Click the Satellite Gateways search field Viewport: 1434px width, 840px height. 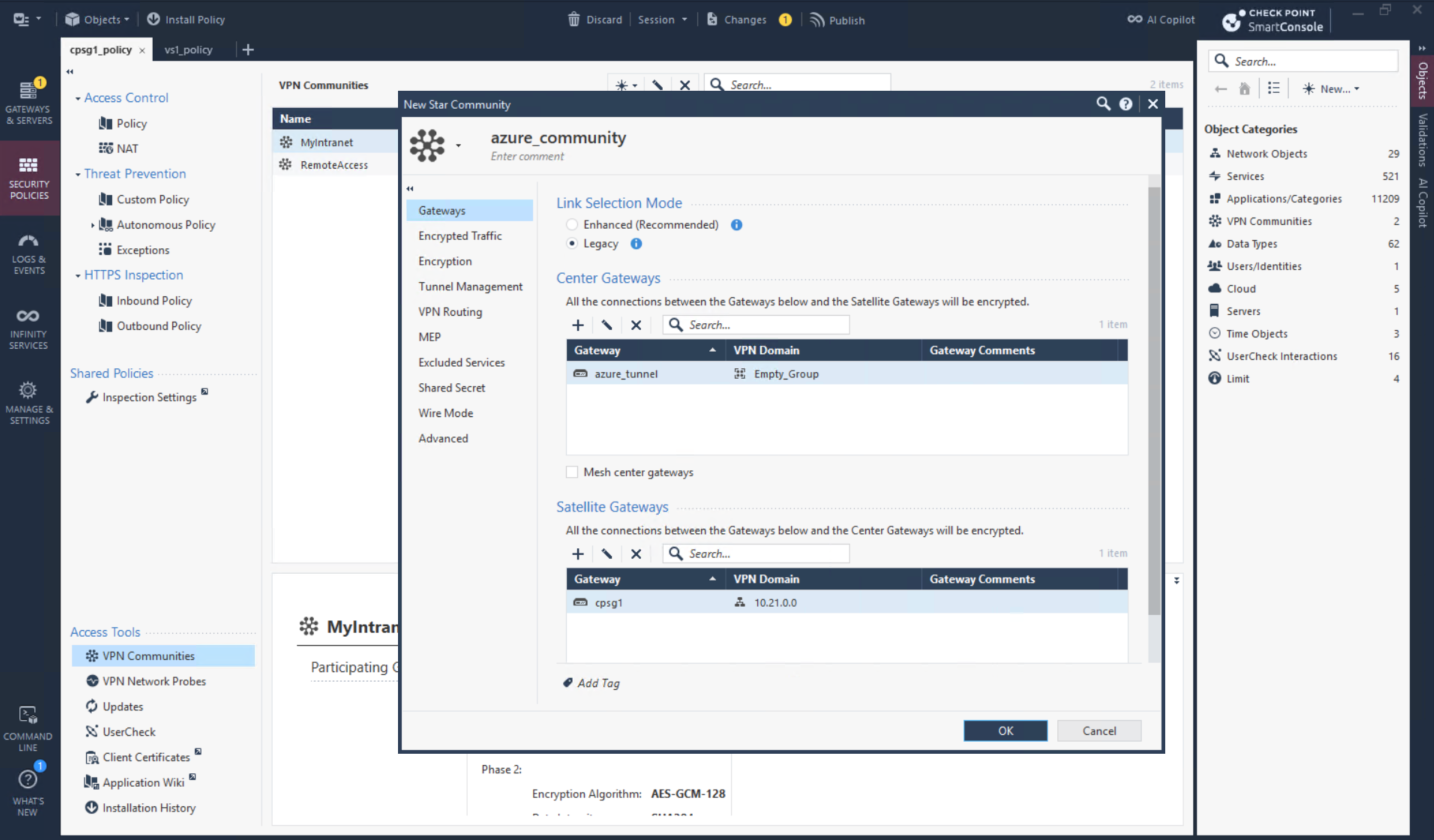(765, 553)
